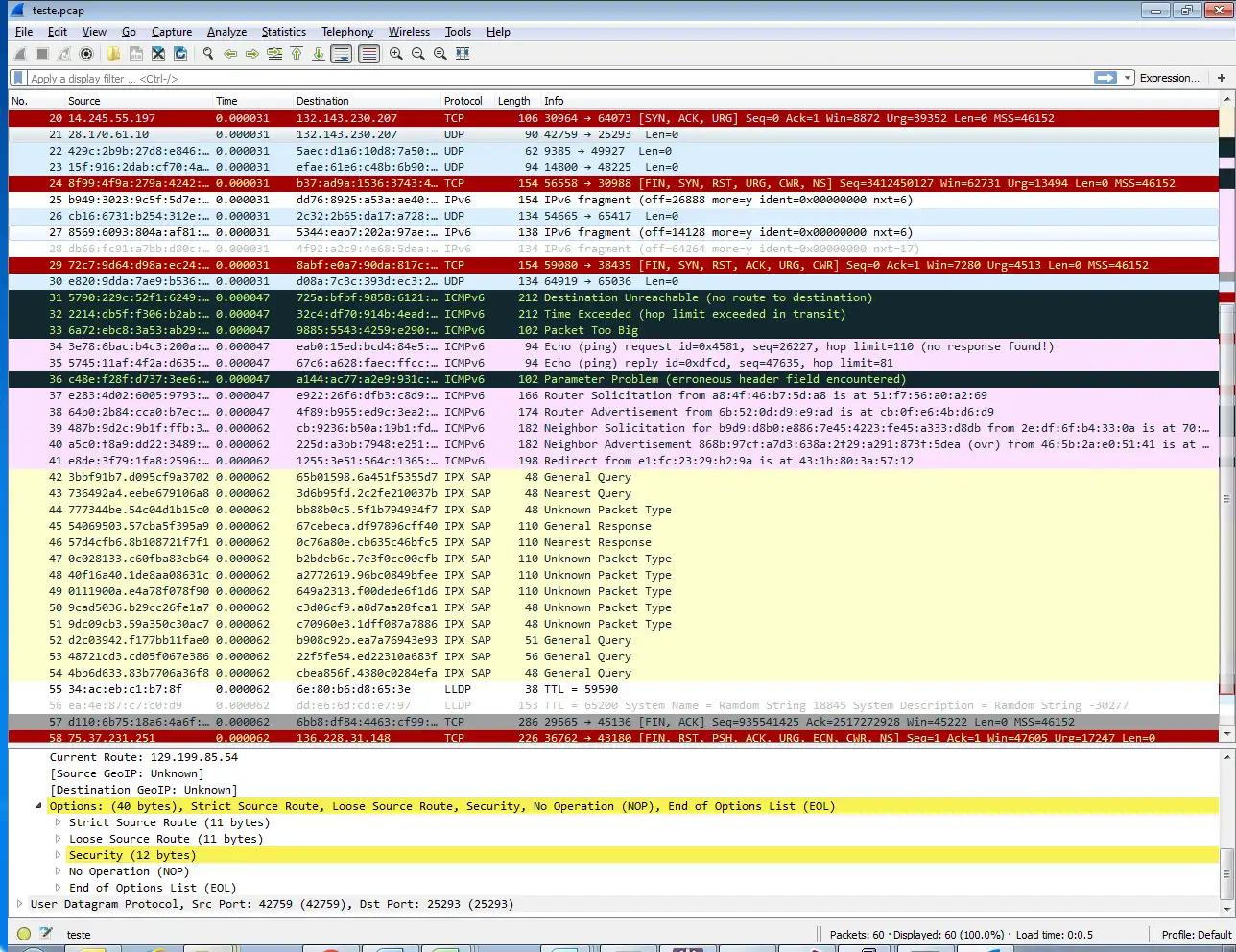1236x952 pixels.
Task: Open capture file properties notepad icon
Action: (46, 934)
